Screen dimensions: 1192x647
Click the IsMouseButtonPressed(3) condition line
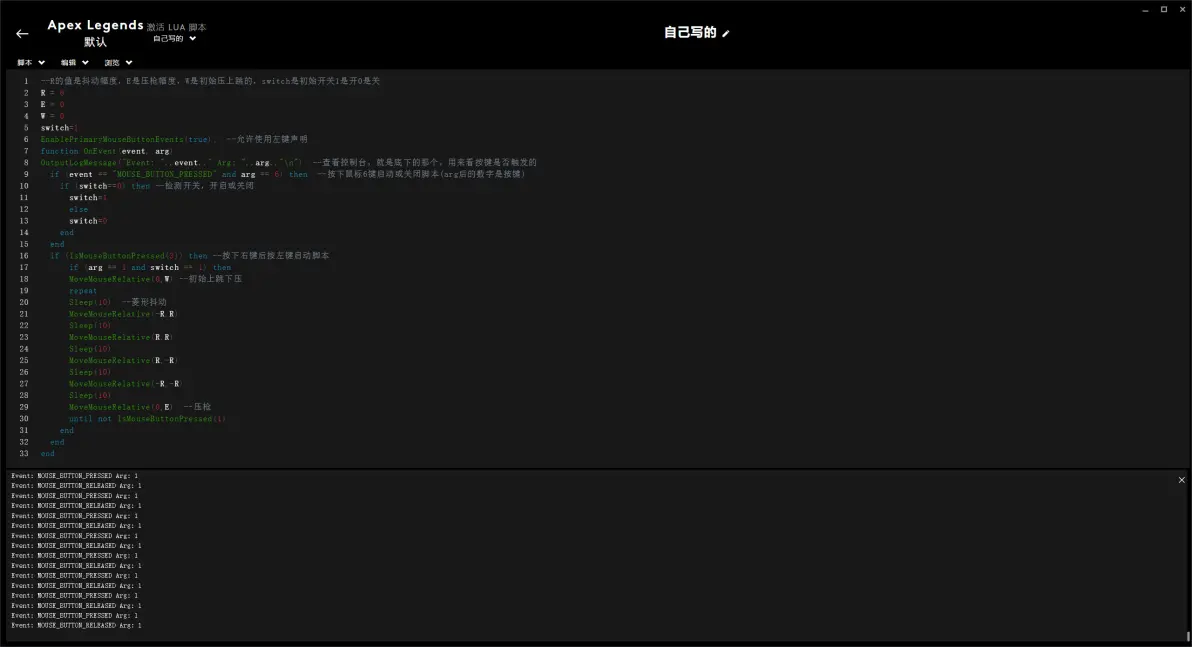click(190, 255)
